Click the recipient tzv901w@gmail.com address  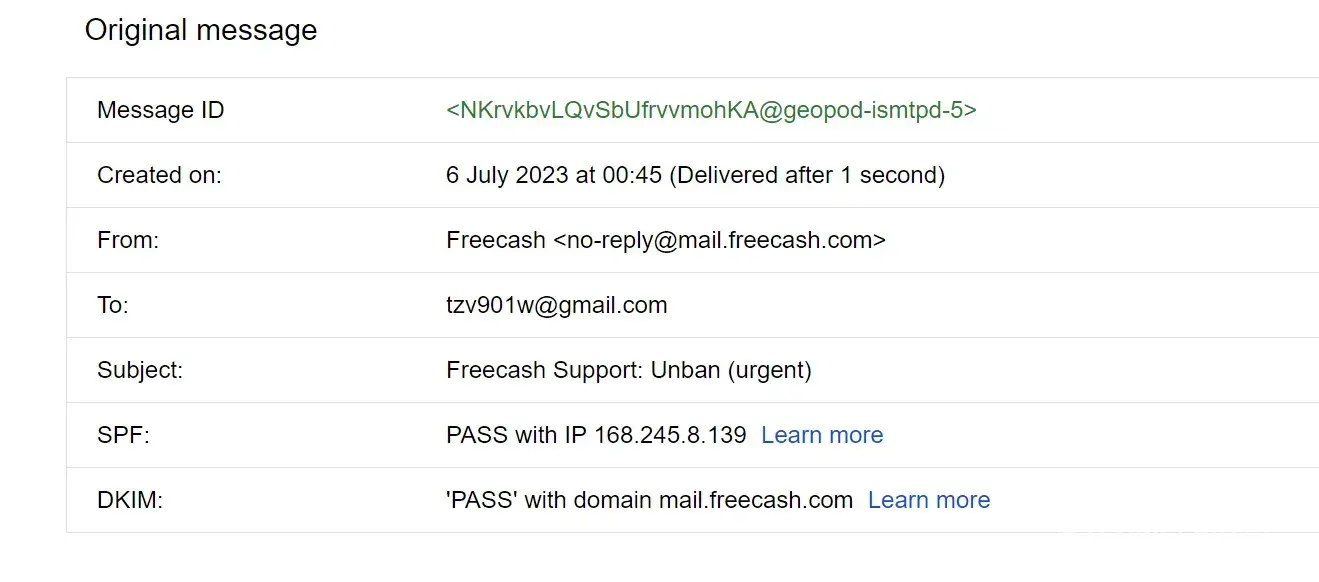coord(556,305)
